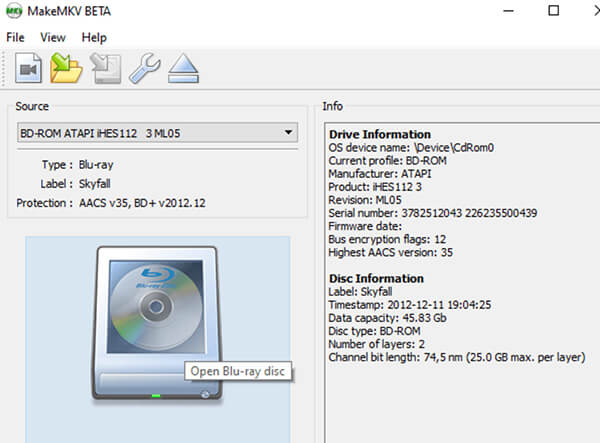The height and width of the screenshot is (443, 600).
Task: Select the Protection value AACS v35 text
Action: [x=142, y=203]
